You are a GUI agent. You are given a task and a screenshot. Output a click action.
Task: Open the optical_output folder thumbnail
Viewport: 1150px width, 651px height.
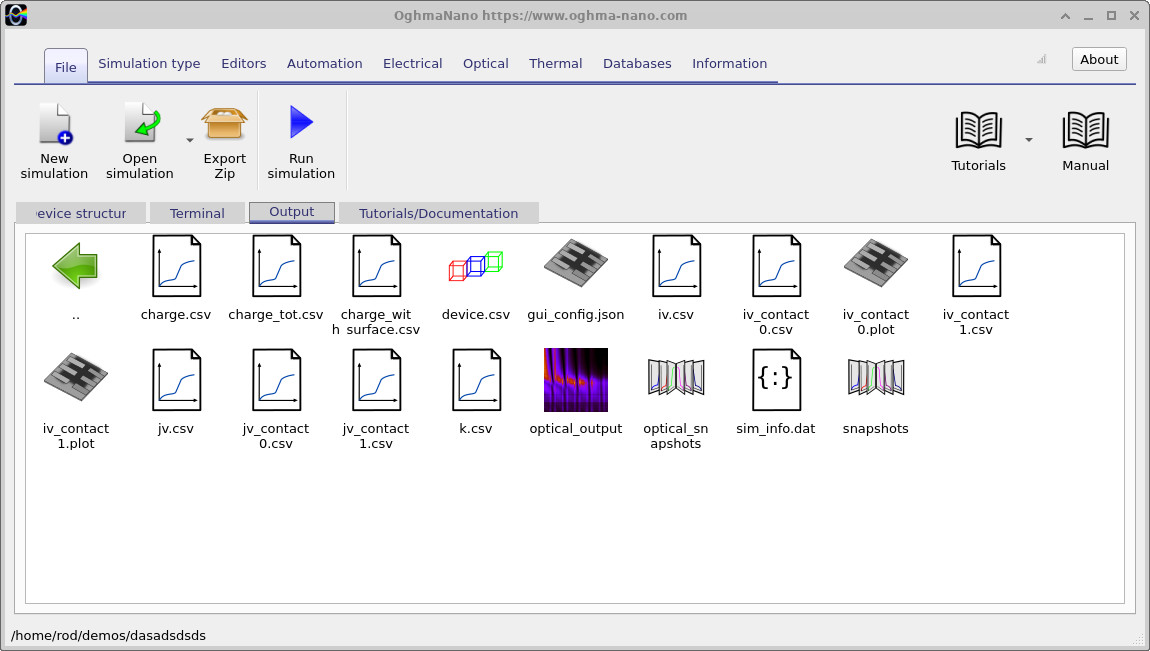click(576, 380)
